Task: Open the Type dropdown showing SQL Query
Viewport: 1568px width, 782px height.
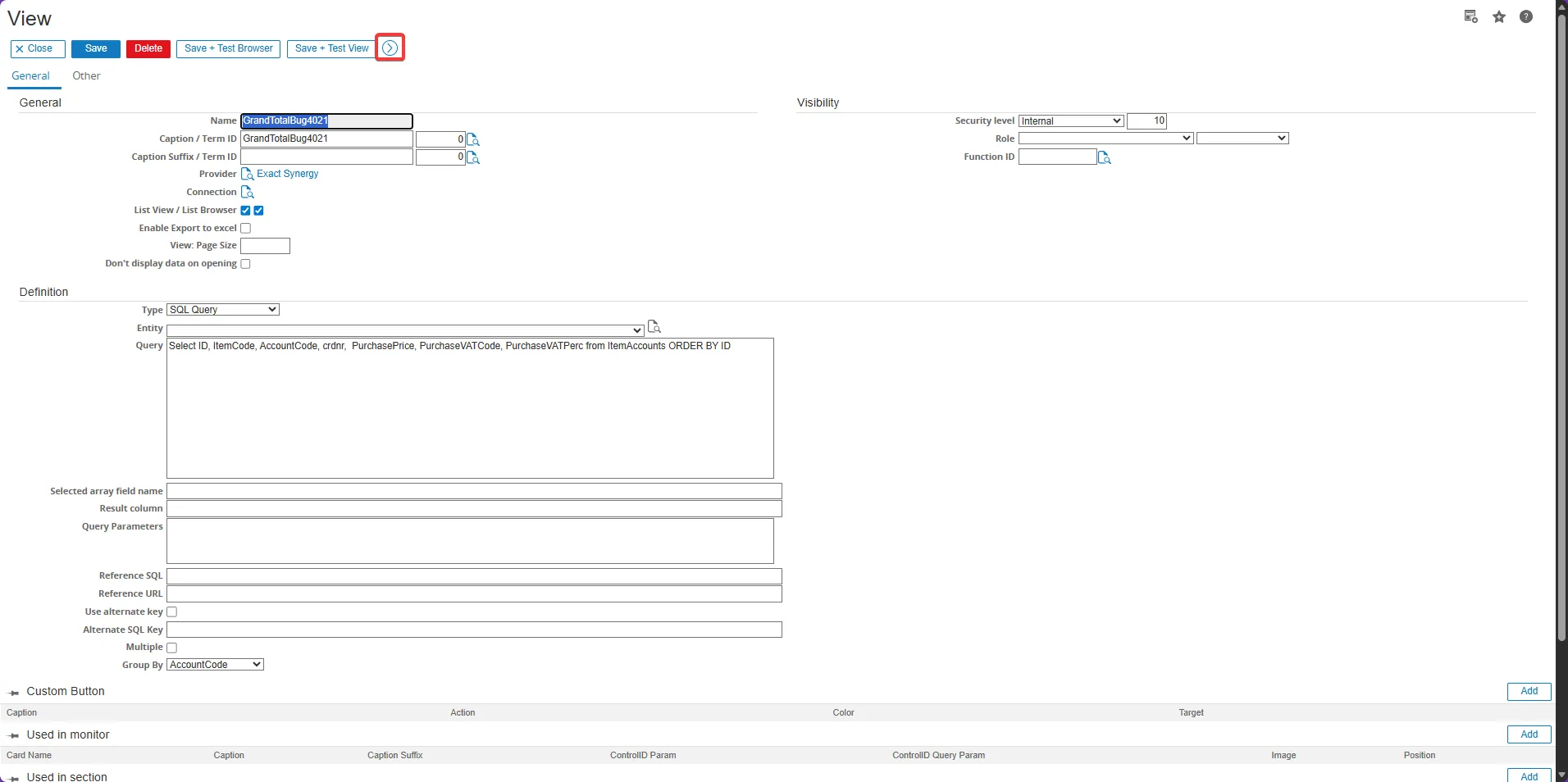Action: [x=223, y=310]
